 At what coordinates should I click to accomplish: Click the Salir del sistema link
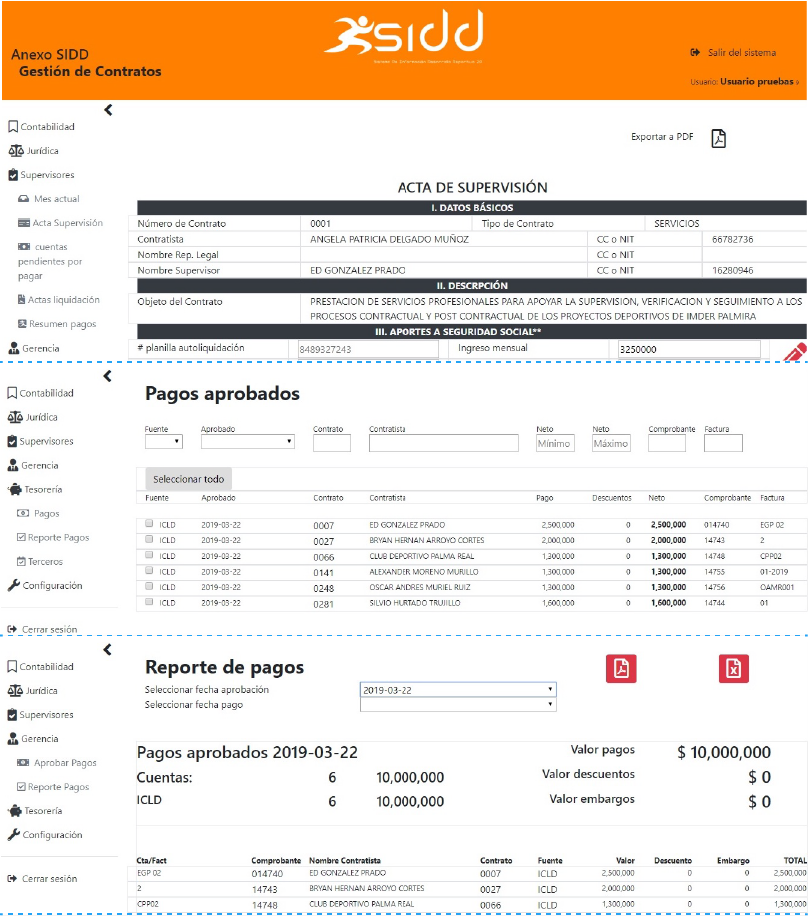(x=733, y=53)
